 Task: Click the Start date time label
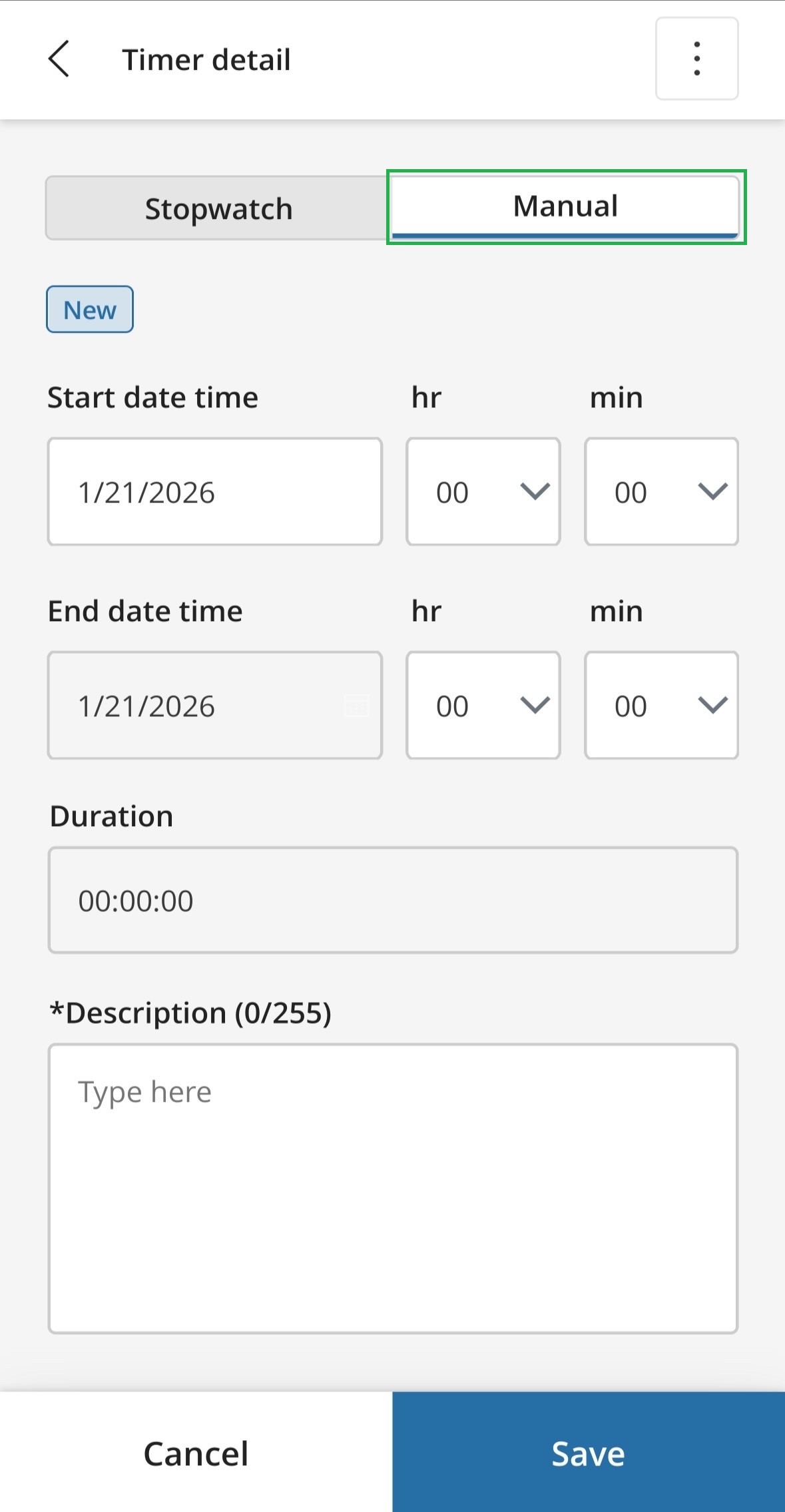coord(152,397)
